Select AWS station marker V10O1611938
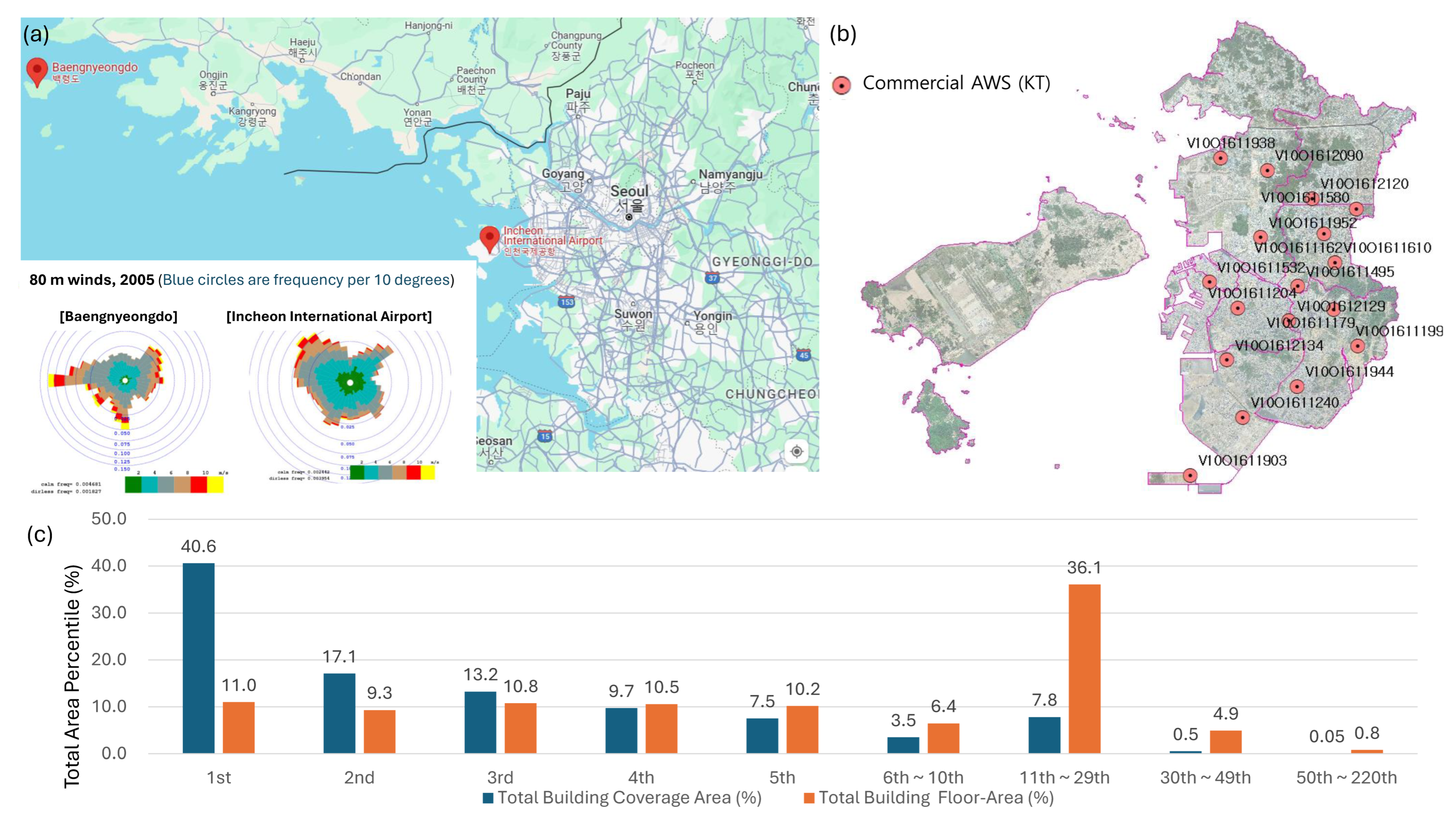 point(1220,158)
